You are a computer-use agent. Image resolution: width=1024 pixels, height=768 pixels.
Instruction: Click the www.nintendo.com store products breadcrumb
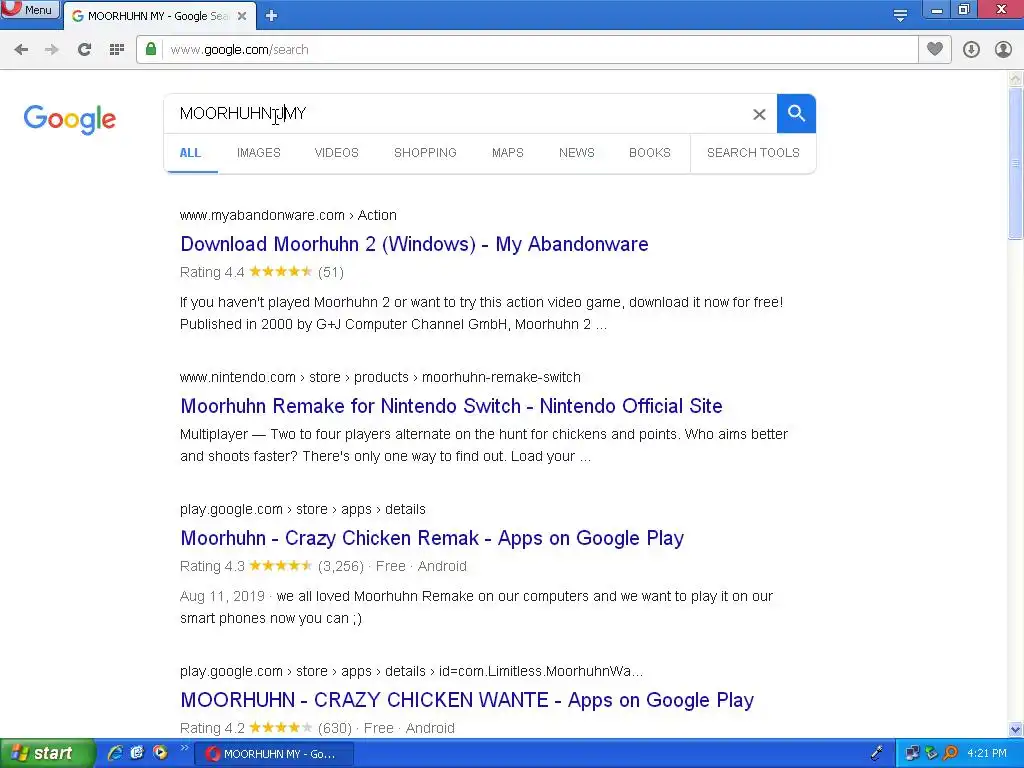380,377
